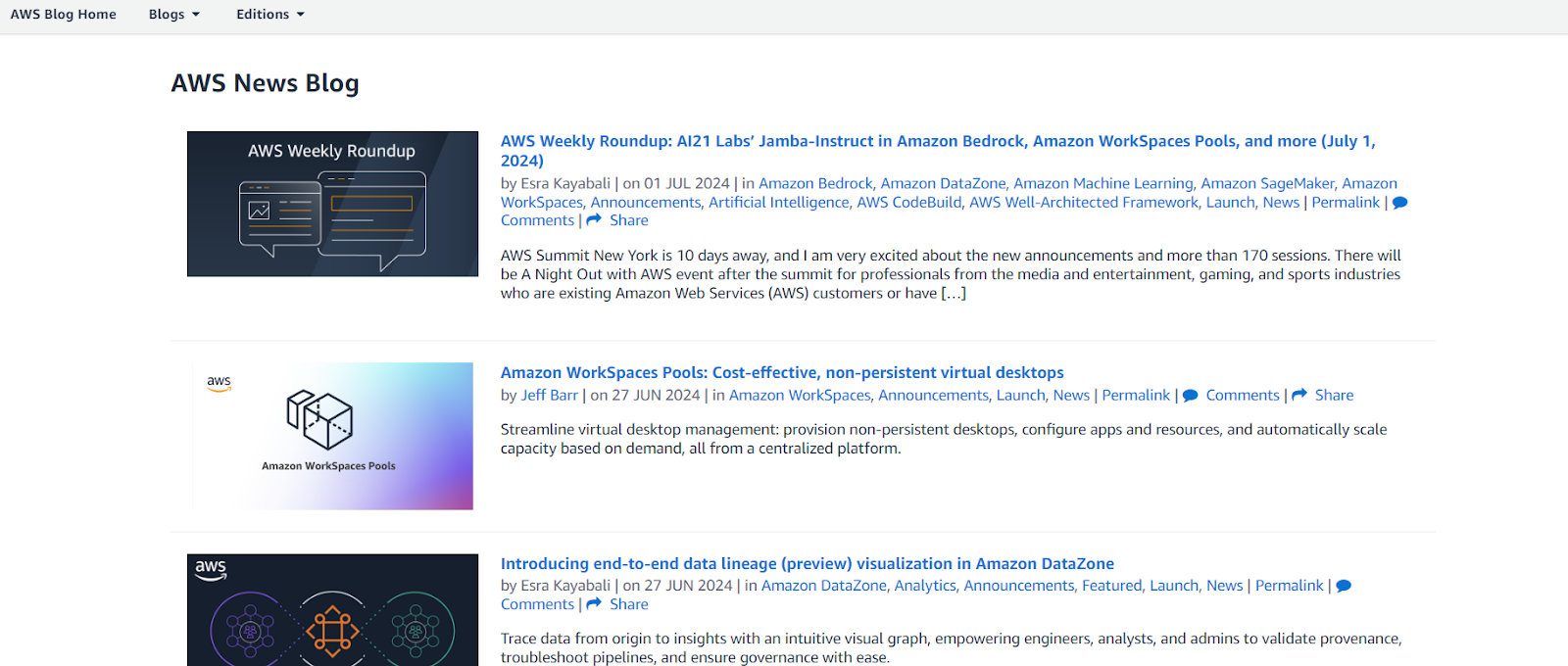Open Amazon Bedrock category in Weekly Roundup post
1568x666 pixels.
815,183
